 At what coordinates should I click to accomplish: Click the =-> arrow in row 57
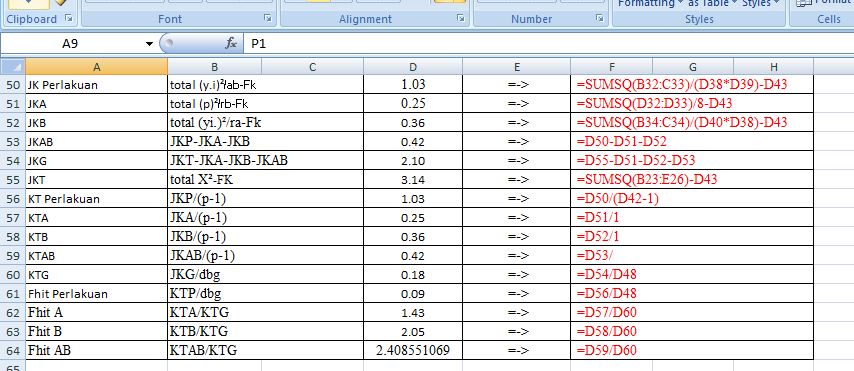point(517,218)
